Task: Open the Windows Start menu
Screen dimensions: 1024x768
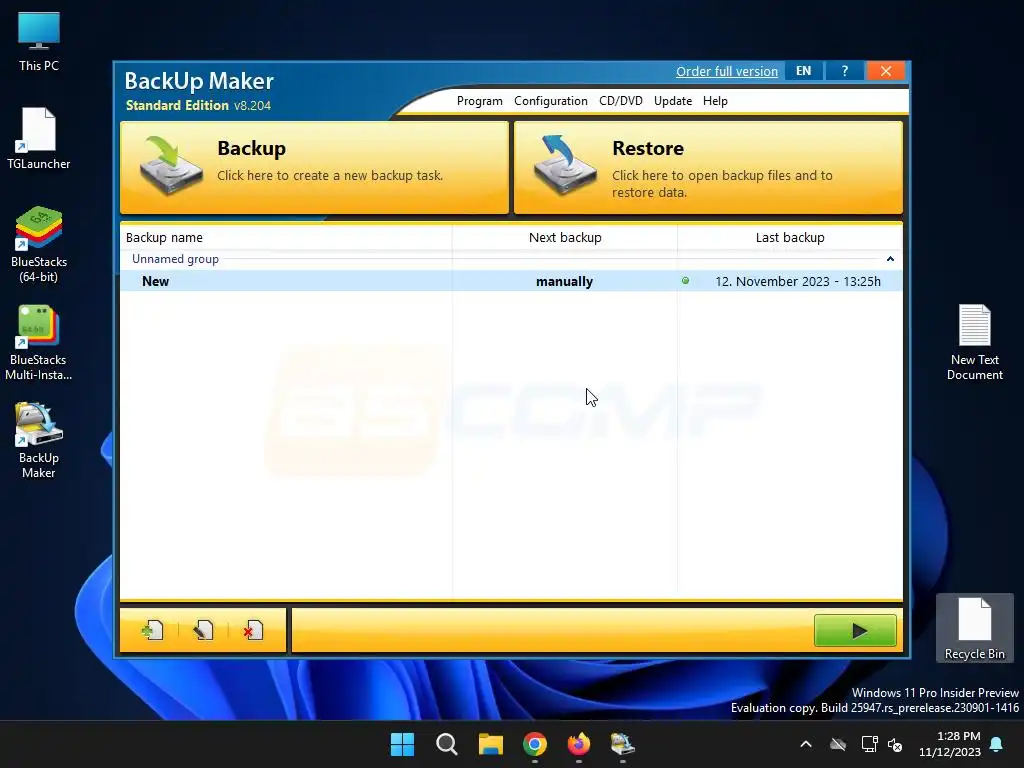Action: point(402,744)
